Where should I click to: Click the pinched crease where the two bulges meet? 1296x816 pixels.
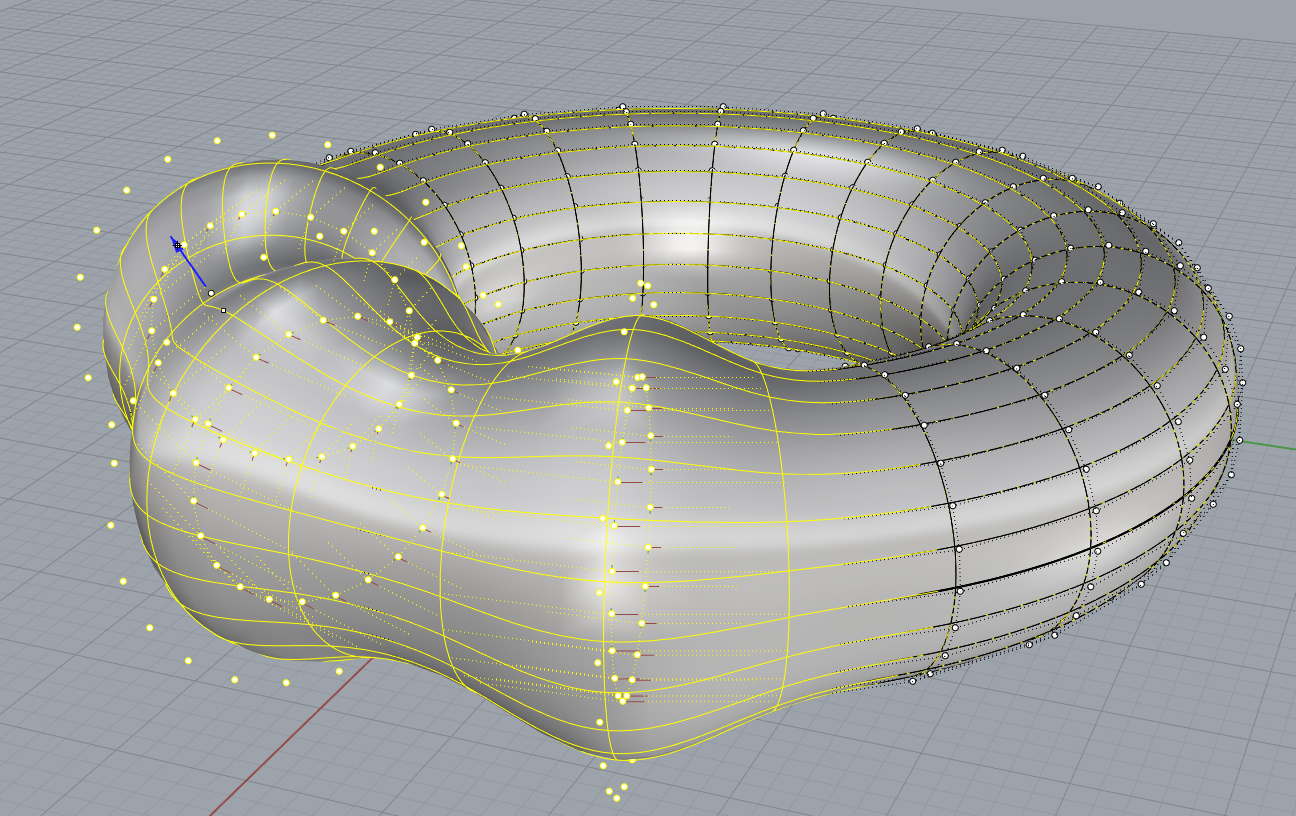pos(490,350)
